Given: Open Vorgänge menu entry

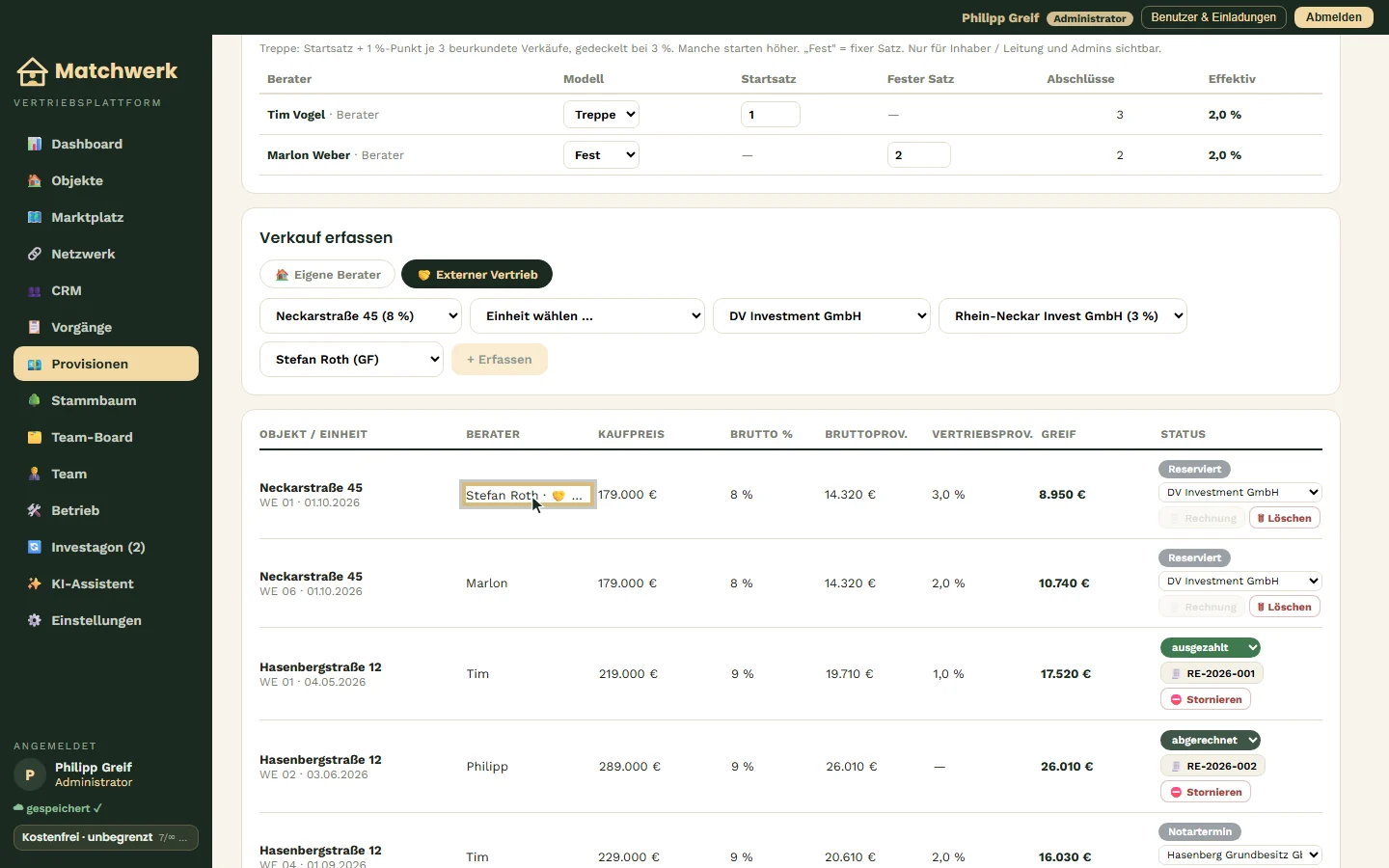Looking at the screenshot, I should 106,327.
